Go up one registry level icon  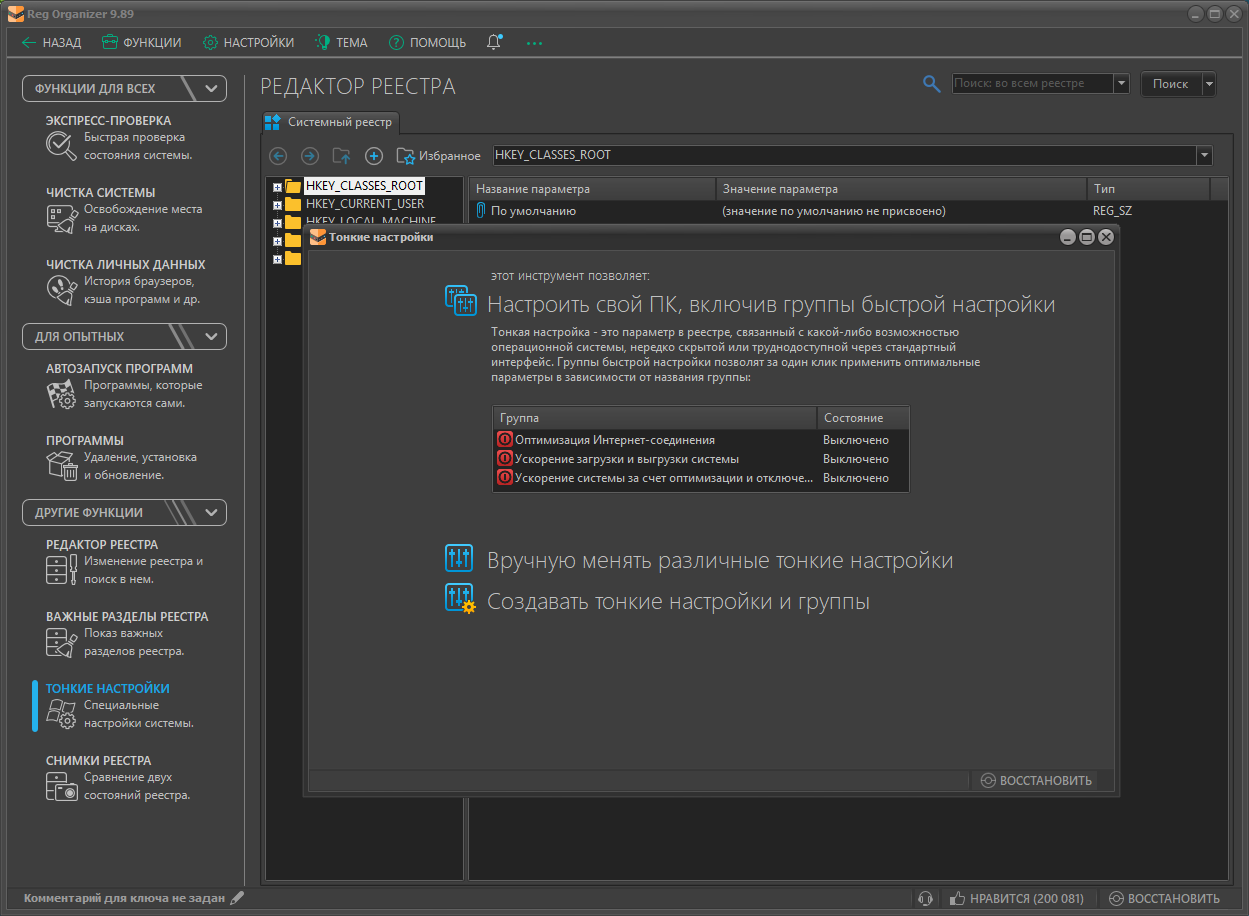(x=342, y=156)
